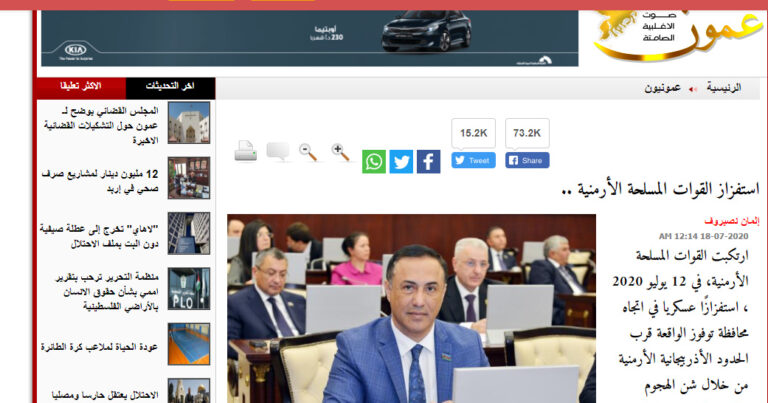Click the meeting room thumbnail beside 12 مليون
This screenshot has height=403, width=768.
[189, 178]
